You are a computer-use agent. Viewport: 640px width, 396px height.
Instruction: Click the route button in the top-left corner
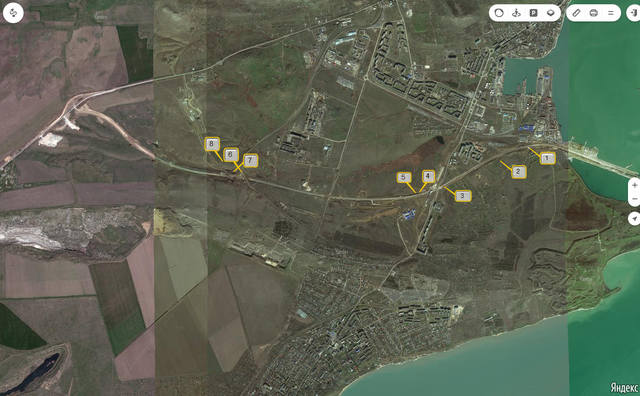click(x=13, y=13)
